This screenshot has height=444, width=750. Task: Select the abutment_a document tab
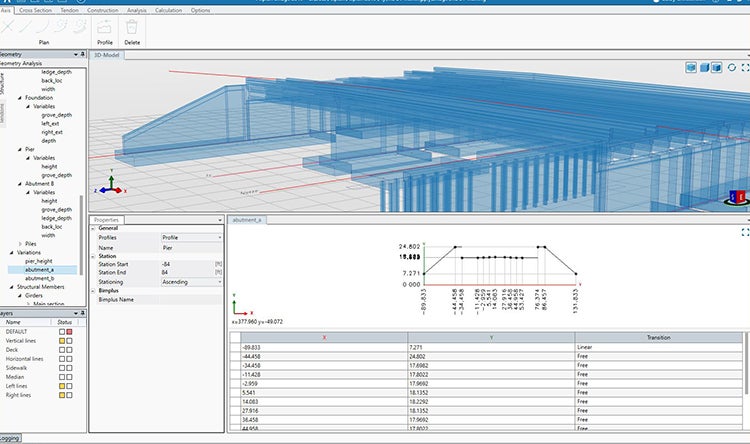tap(247, 220)
